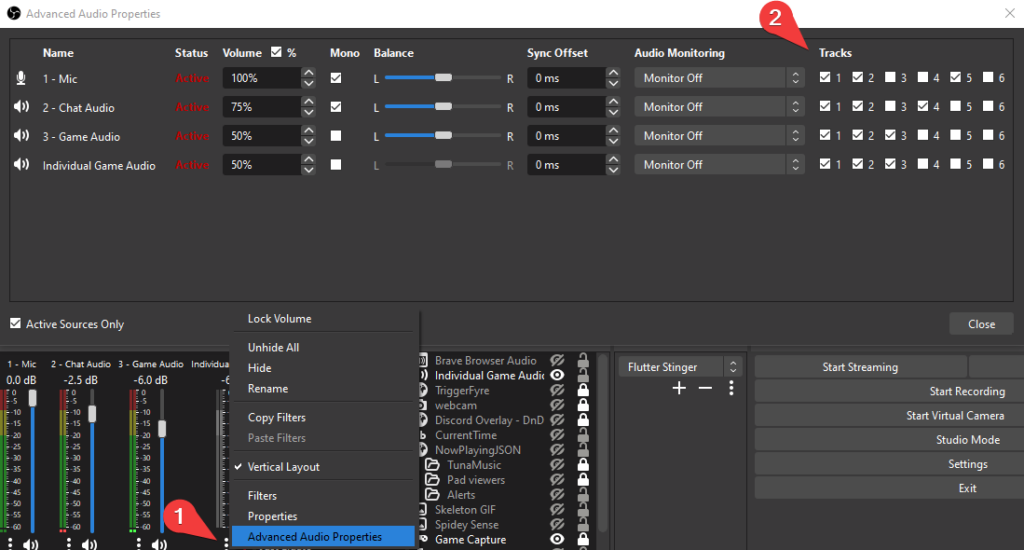This screenshot has width=1024, height=550.
Task: Open the 2 - Chat Audio mixer options dots
Action: 69,543
